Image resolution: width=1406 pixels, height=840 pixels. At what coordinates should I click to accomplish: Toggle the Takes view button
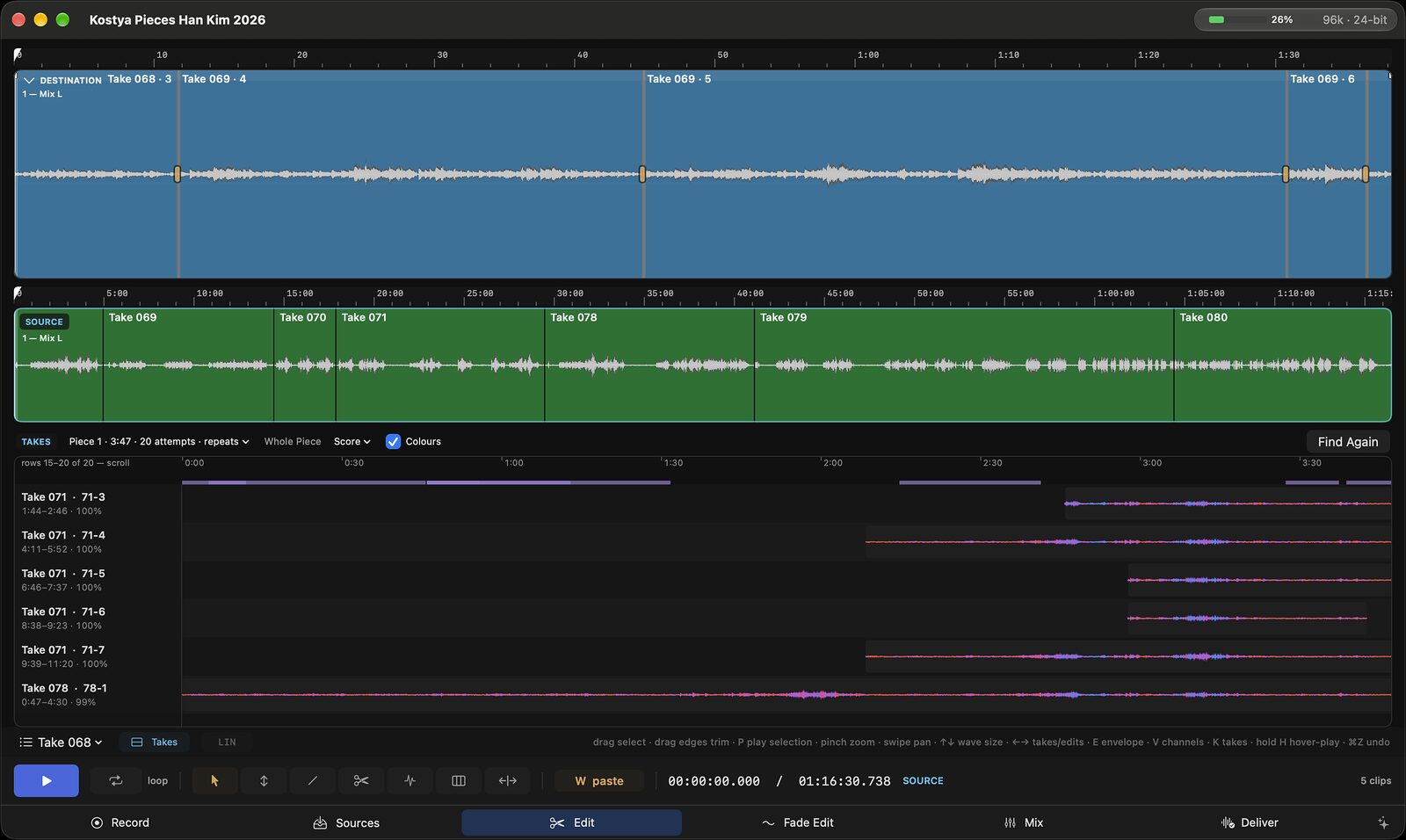(x=155, y=742)
